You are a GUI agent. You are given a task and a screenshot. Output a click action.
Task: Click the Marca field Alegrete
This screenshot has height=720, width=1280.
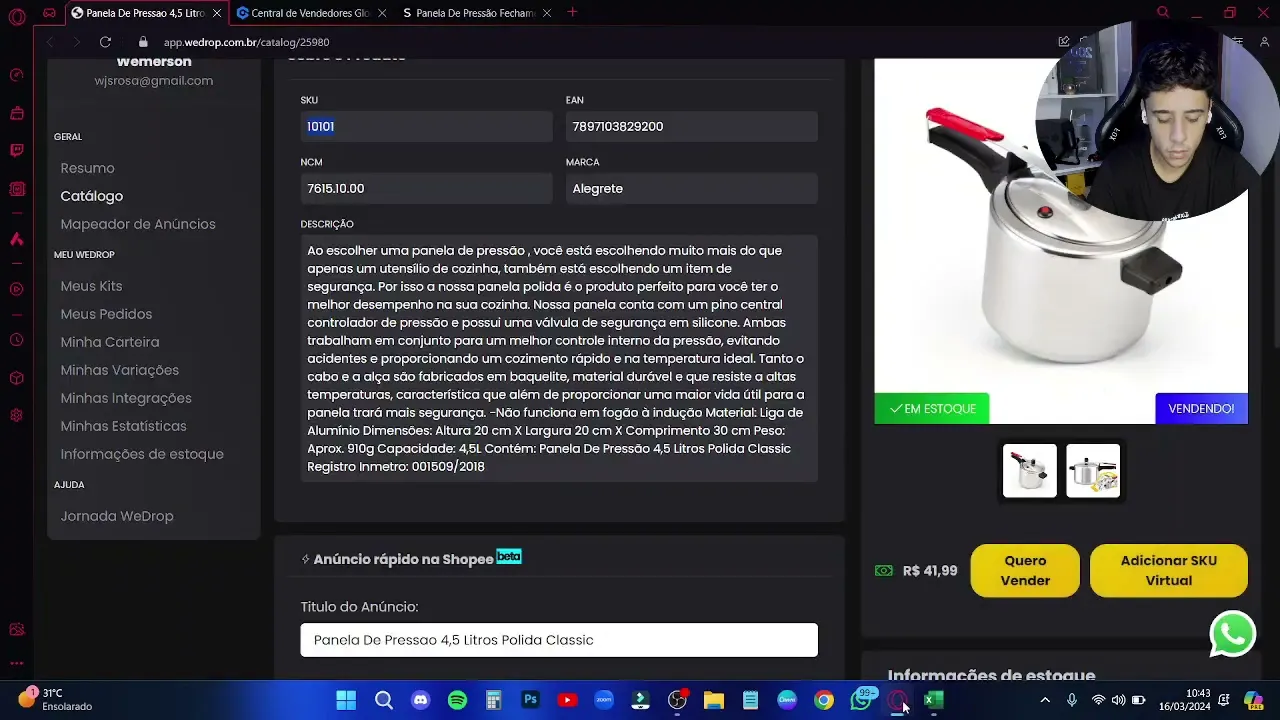tap(691, 188)
